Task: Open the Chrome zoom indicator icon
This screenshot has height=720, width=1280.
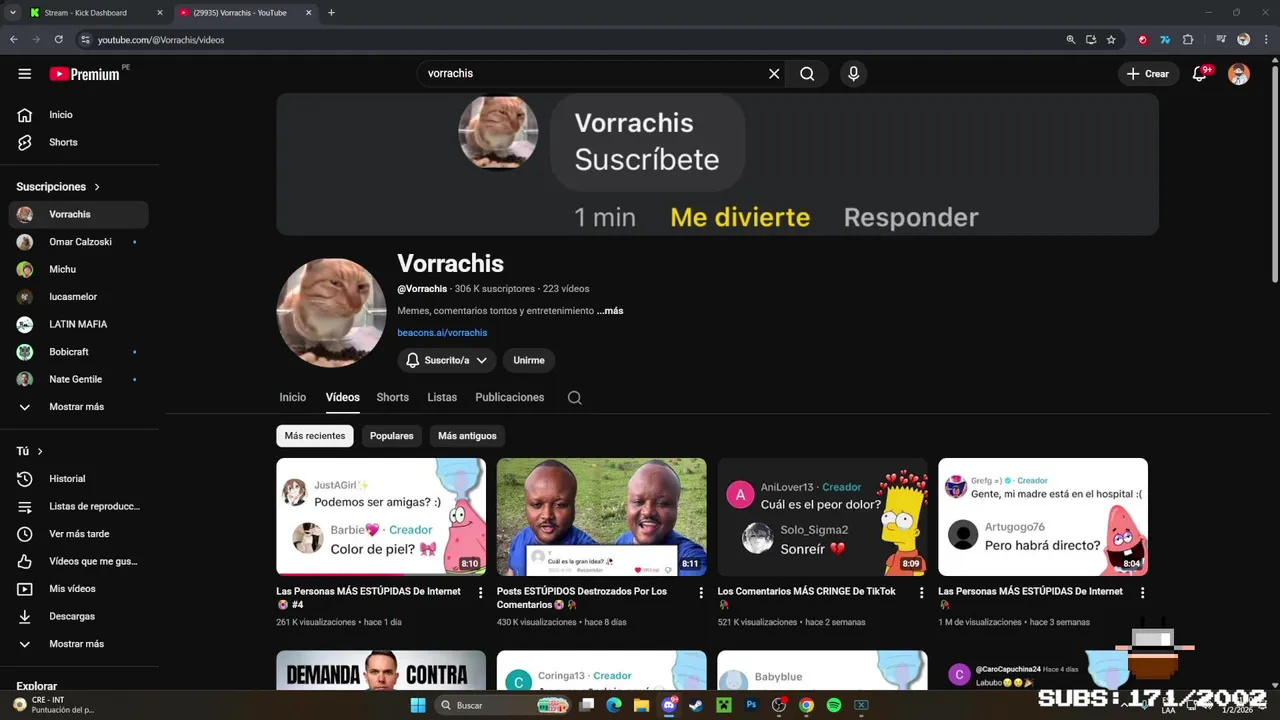Action: click(x=1071, y=40)
